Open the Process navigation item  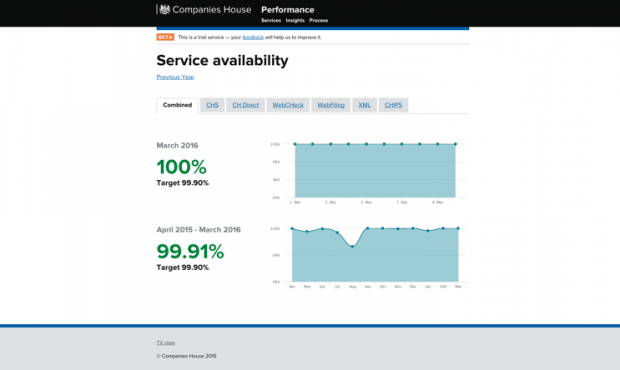point(318,21)
